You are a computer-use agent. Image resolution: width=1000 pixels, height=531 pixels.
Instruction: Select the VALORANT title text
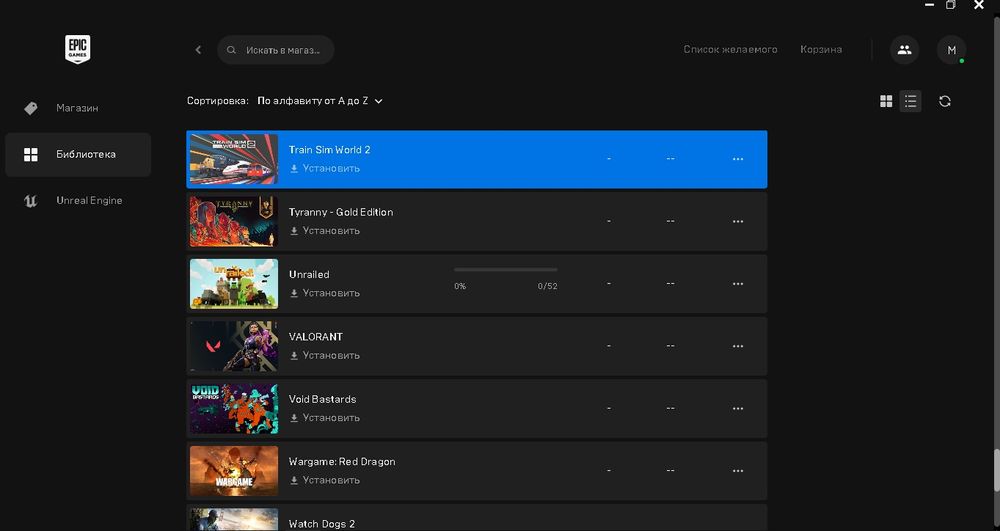coord(316,337)
